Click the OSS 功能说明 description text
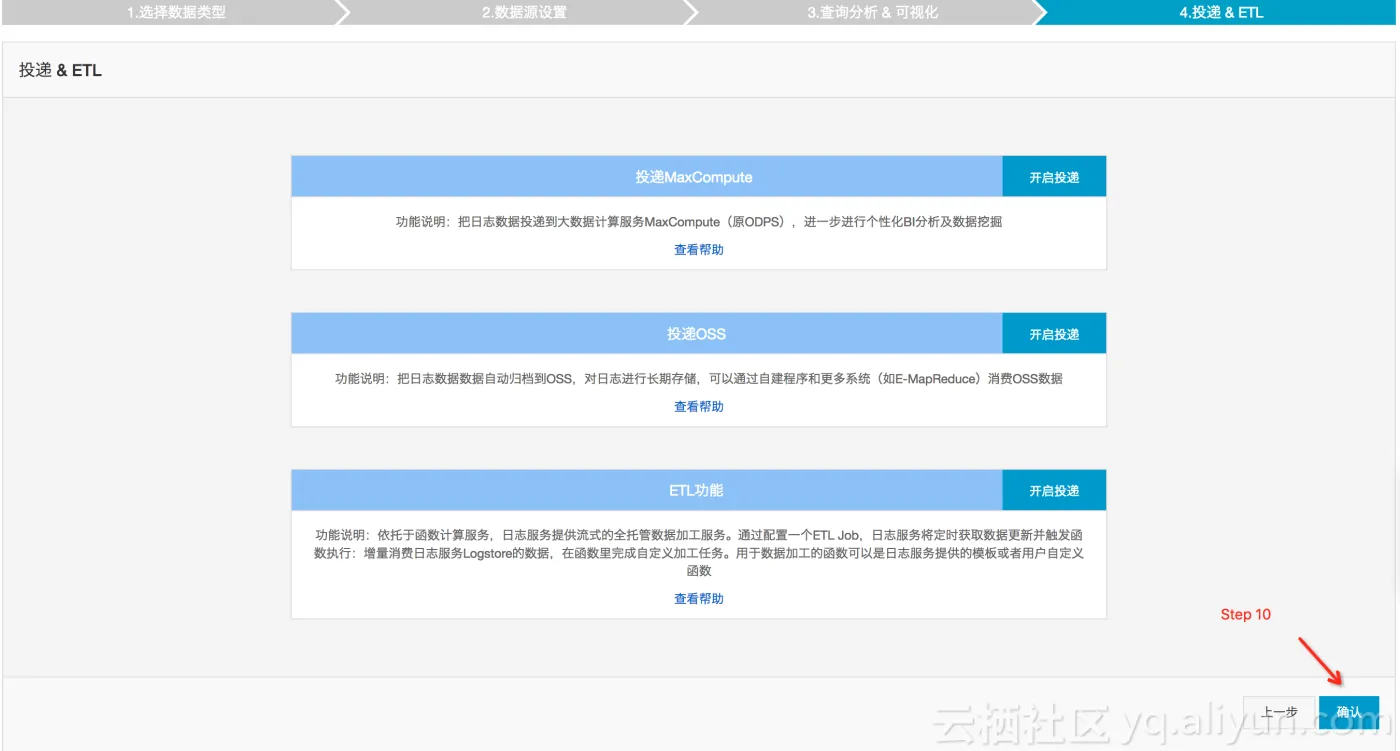The height and width of the screenshot is (751, 1400). click(699, 379)
